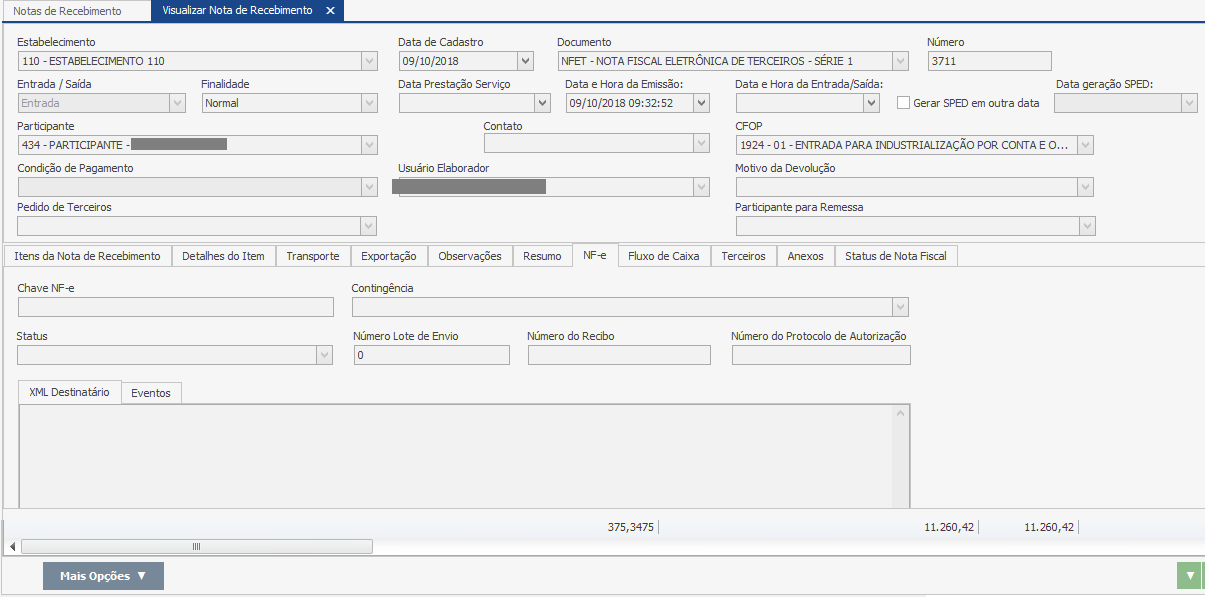Click the green arrow button at bottom right
Screen dimensions: 1205x597
tap(1189, 576)
